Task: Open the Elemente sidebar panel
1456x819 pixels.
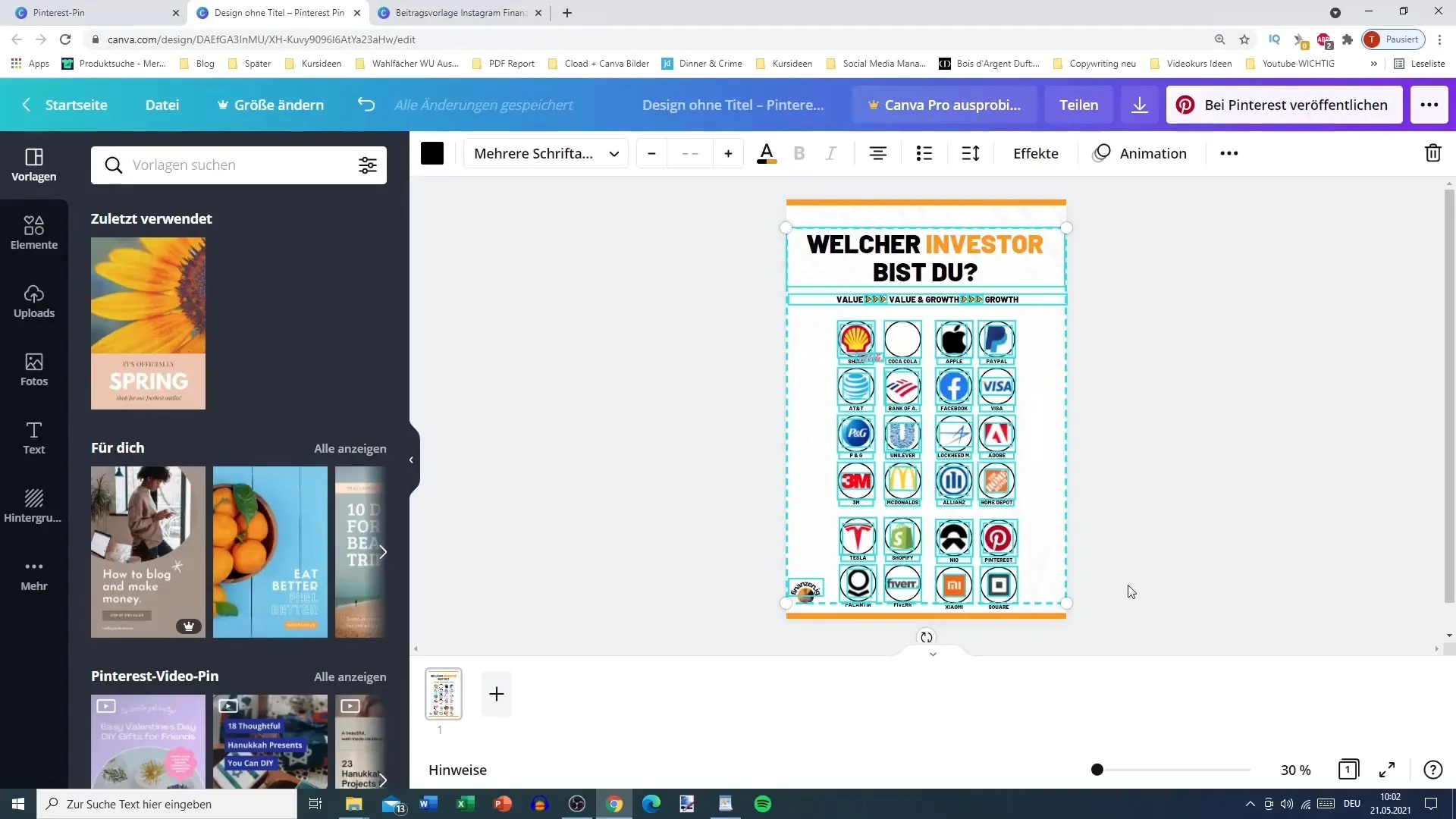Action: (33, 233)
